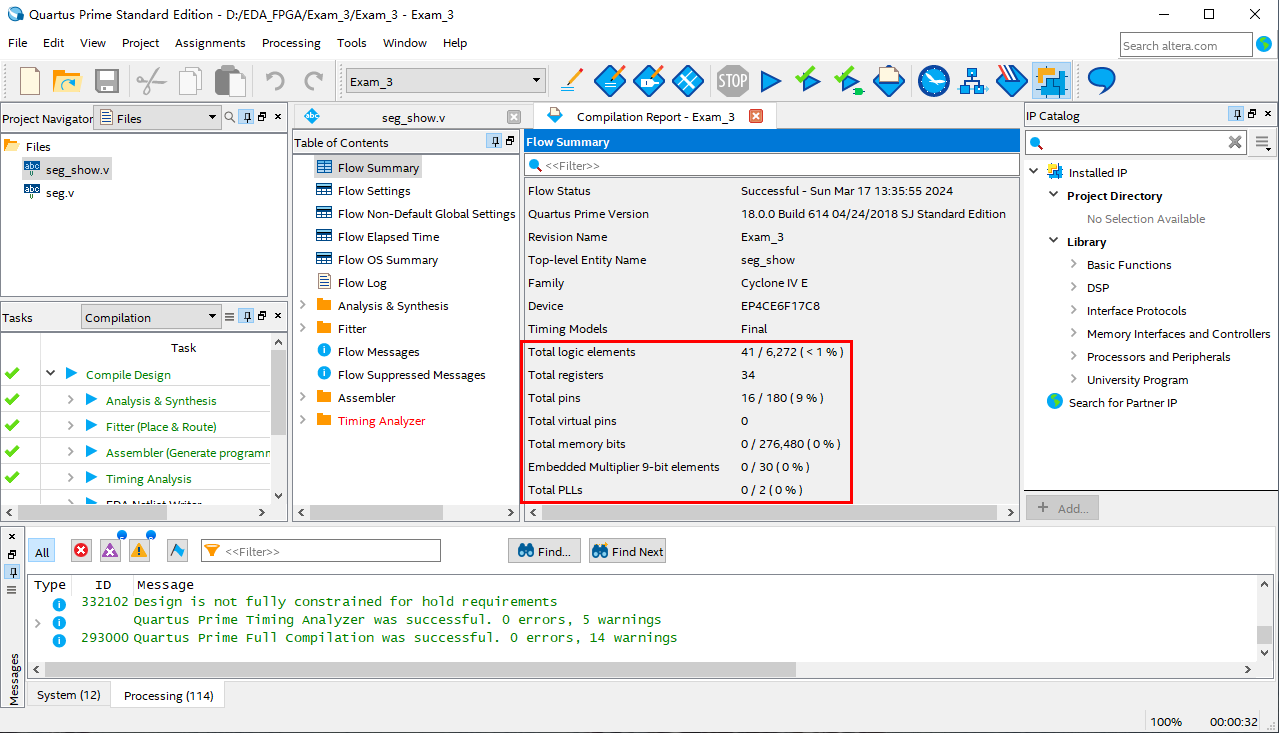The width and height of the screenshot is (1279, 733).
Task: Expand the Assembler report folder
Action: [303, 397]
